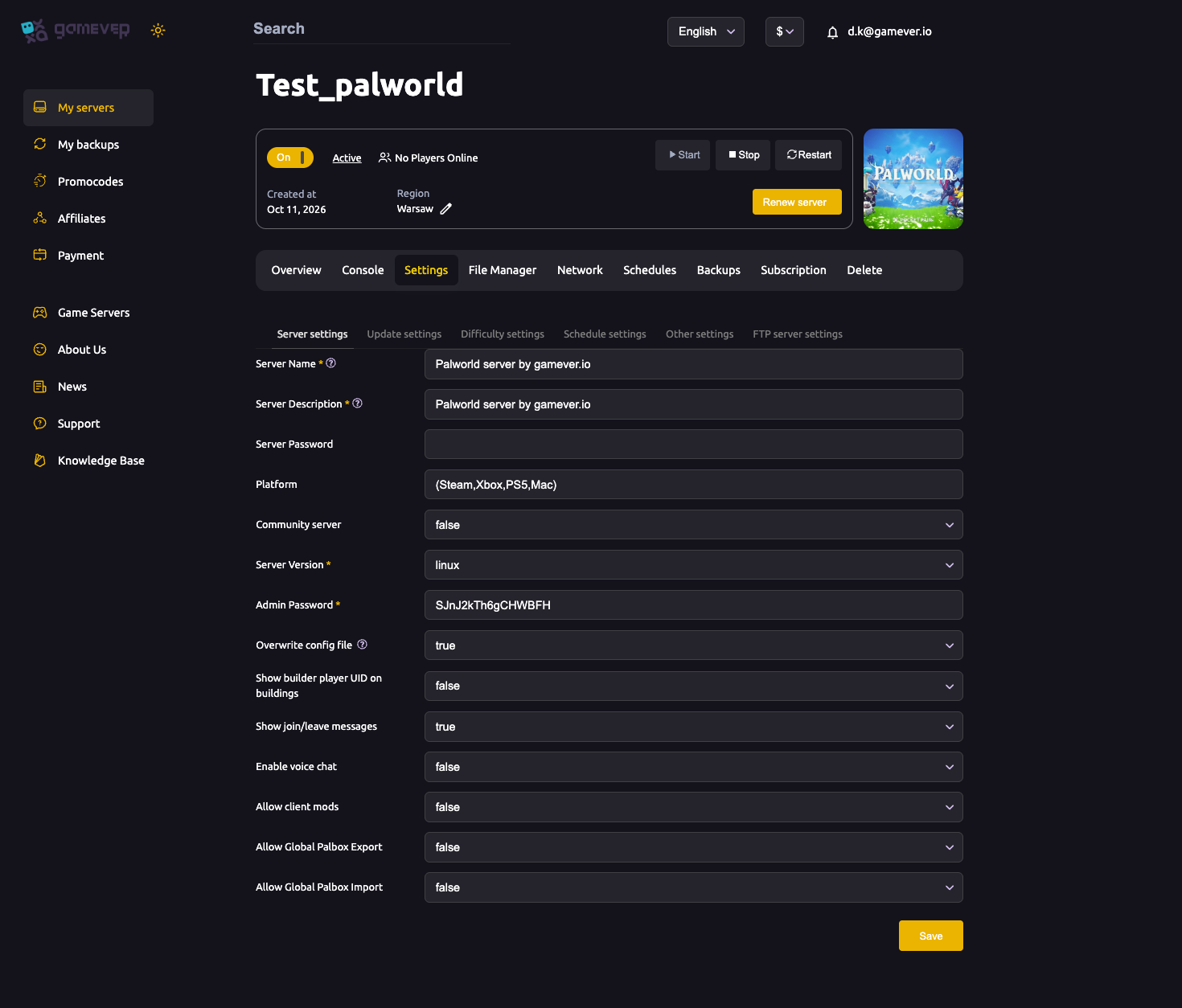1182x1008 pixels.
Task: Restart the server
Action: click(x=808, y=155)
